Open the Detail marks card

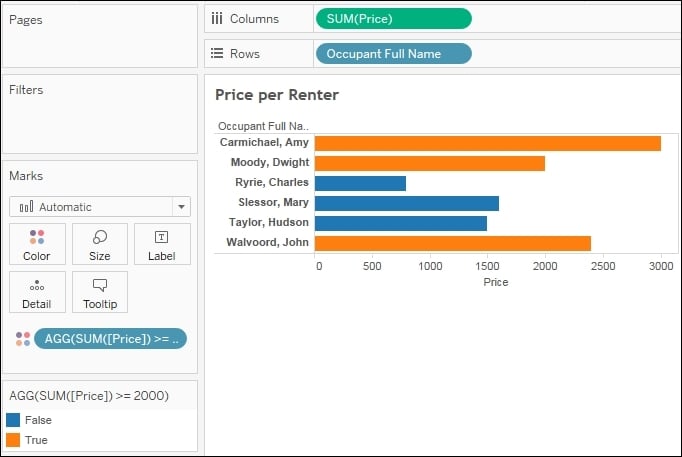[37, 292]
